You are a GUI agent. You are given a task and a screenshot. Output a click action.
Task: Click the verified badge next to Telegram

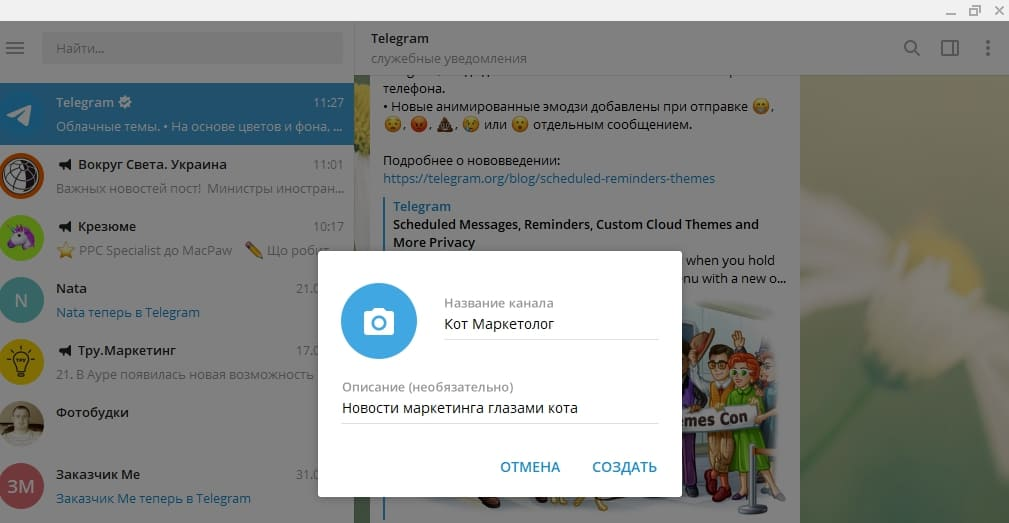pyautogui.click(x=125, y=102)
